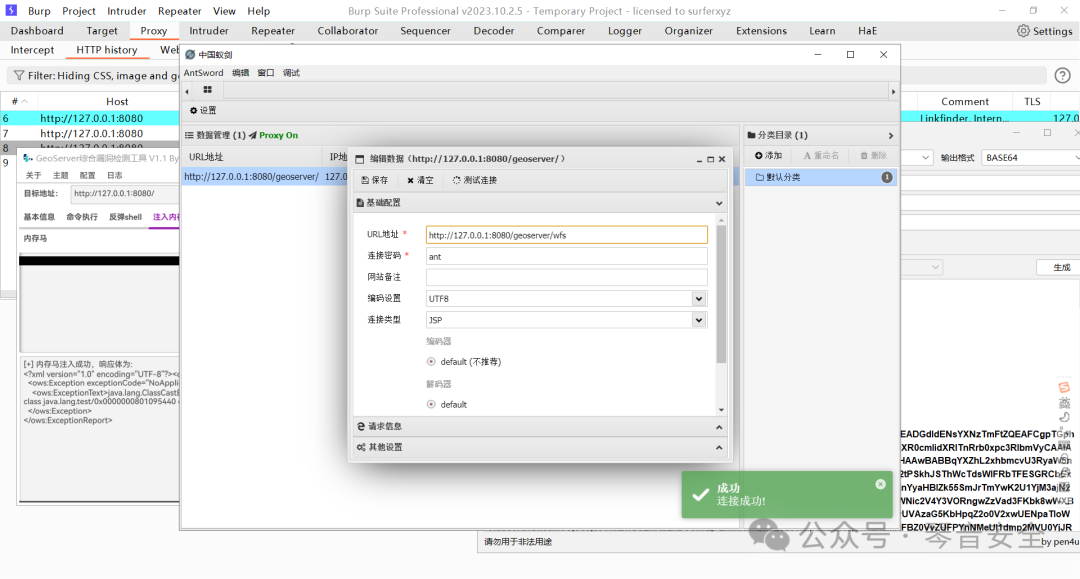The height and width of the screenshot is (579, 1080).
Task: Click 清空 clear button in edit dialog
Action: pos(420,180)
